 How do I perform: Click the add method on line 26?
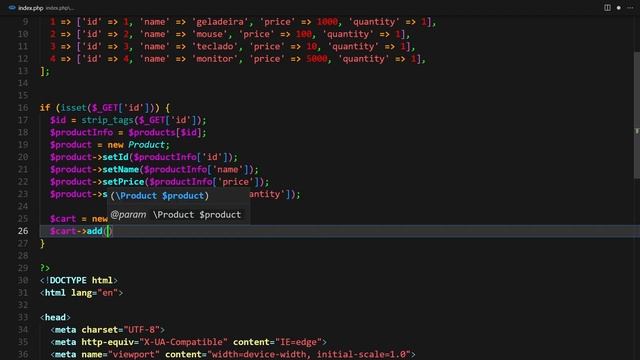tap(94, 231)
